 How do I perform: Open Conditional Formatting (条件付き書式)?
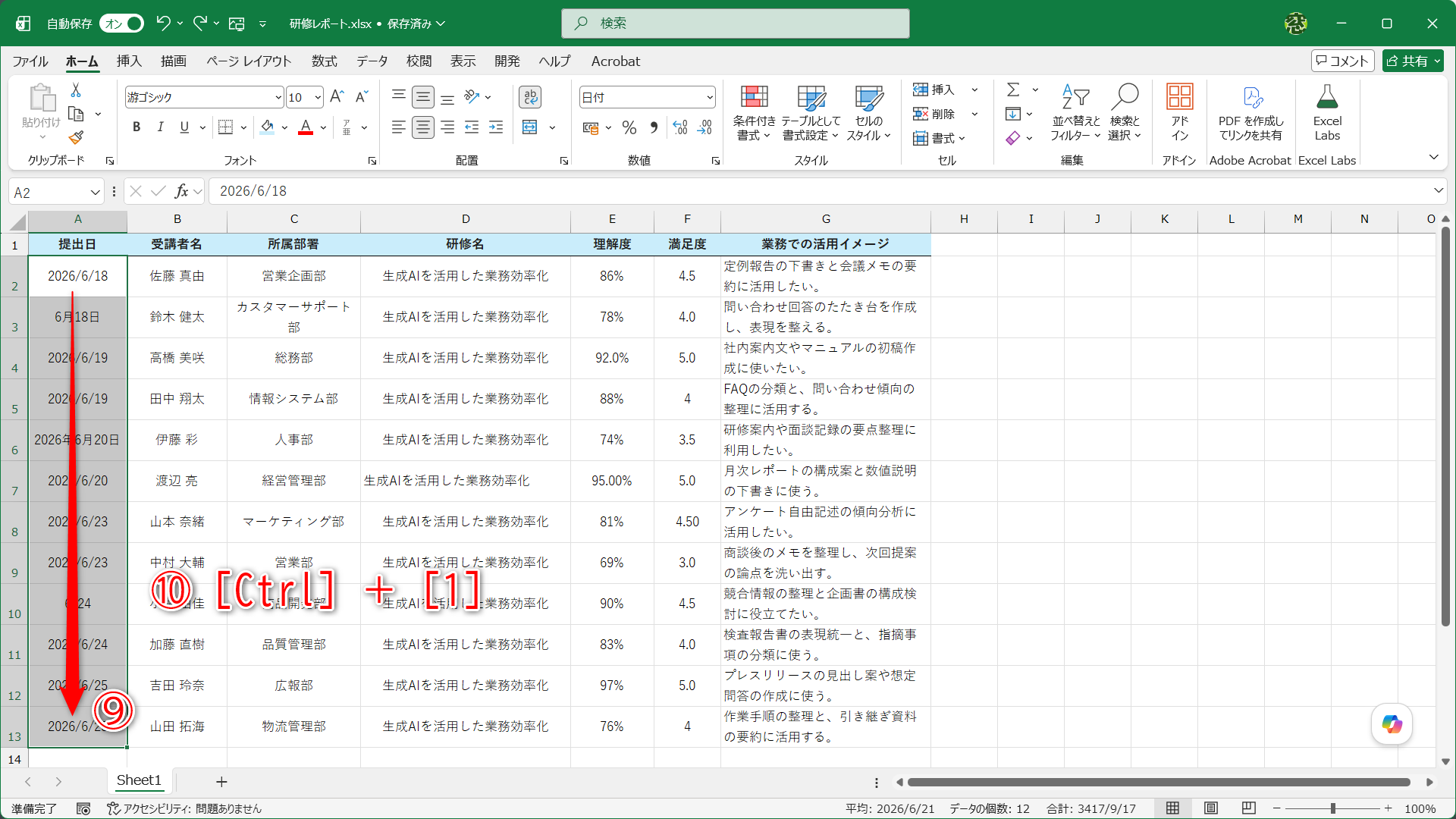(x=754, y=112)
